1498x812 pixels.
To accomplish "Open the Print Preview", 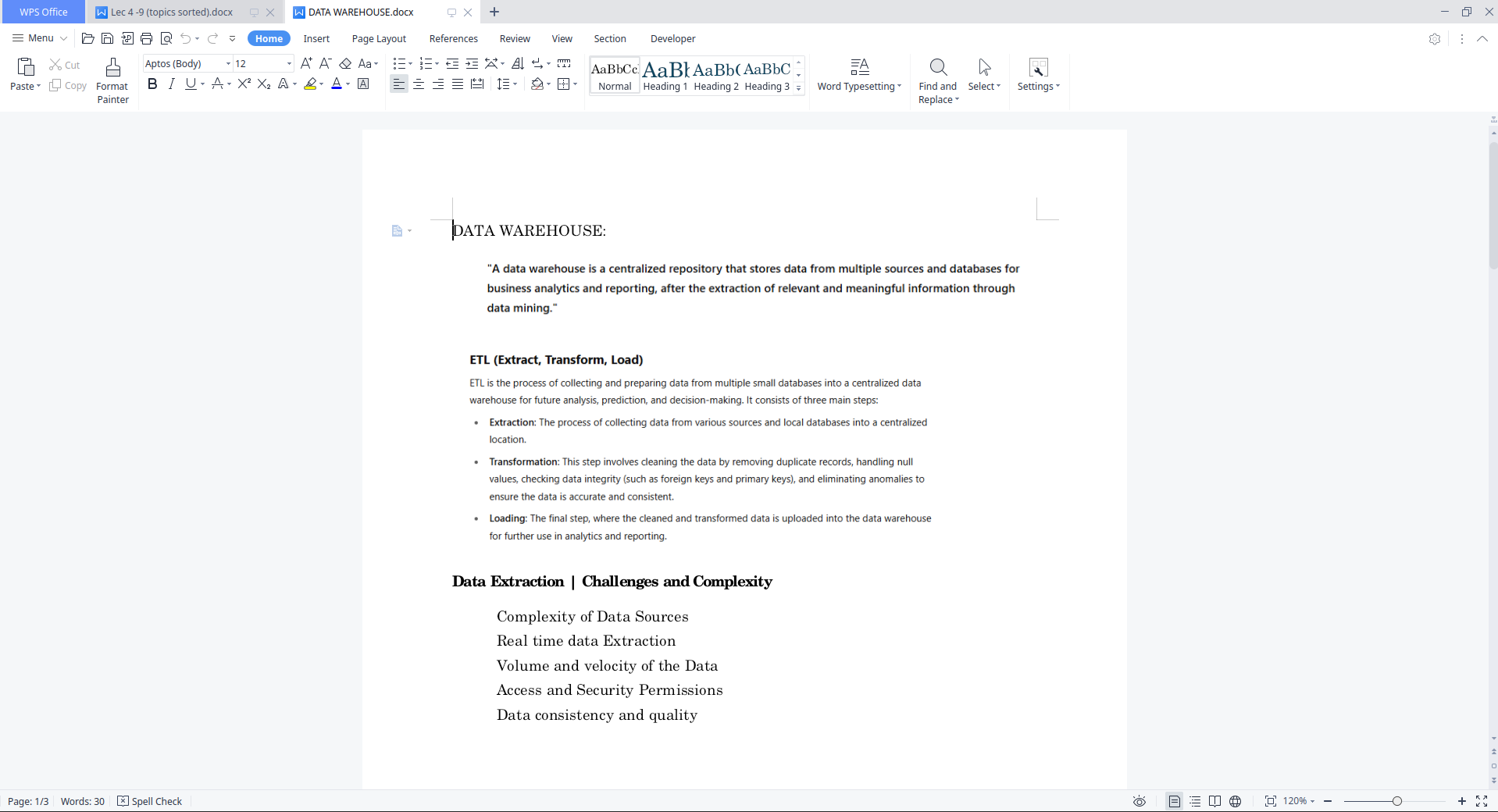I will 166,38.
